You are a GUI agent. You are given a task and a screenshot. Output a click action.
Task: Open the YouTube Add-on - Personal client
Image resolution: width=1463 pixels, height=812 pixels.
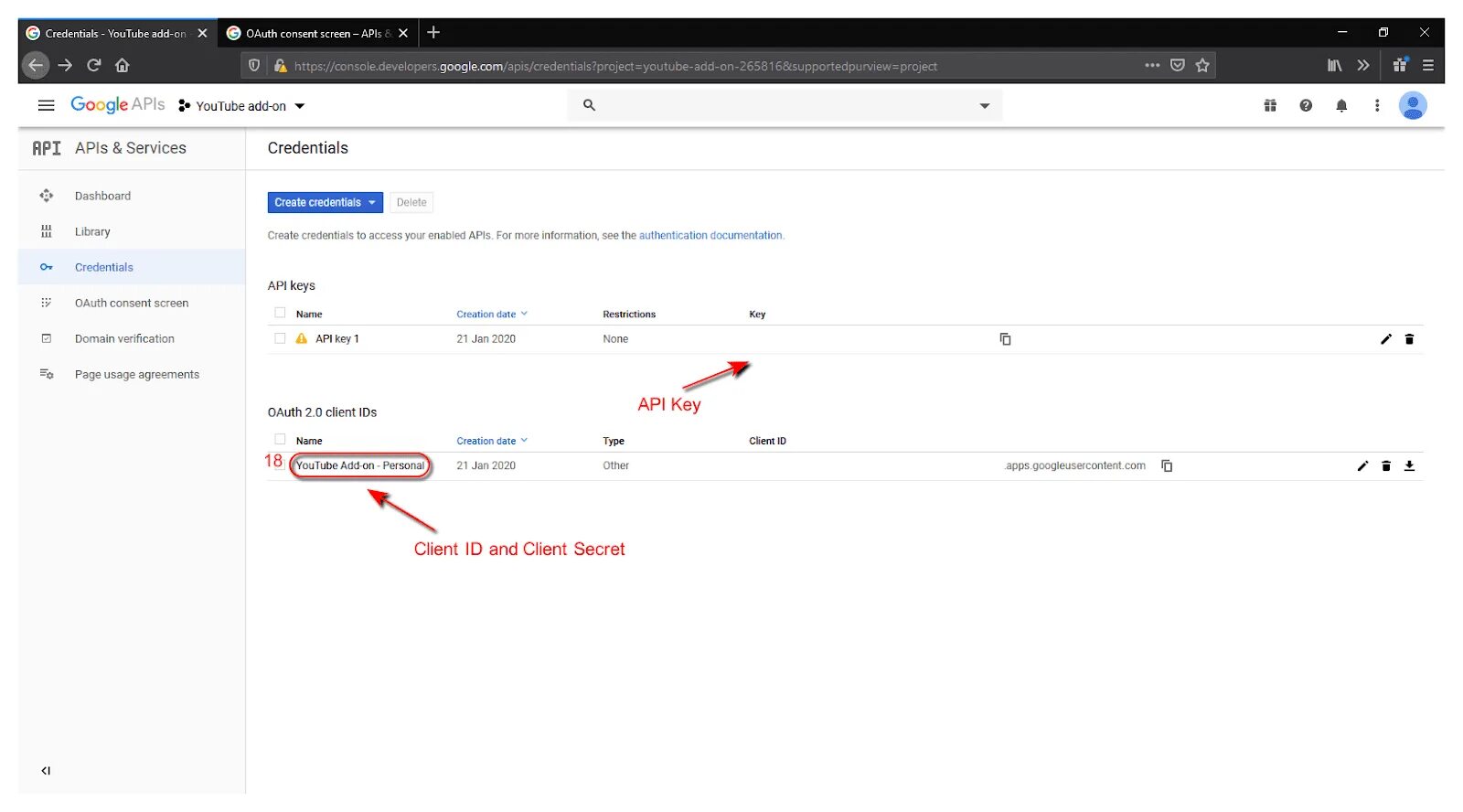[360, 465]
